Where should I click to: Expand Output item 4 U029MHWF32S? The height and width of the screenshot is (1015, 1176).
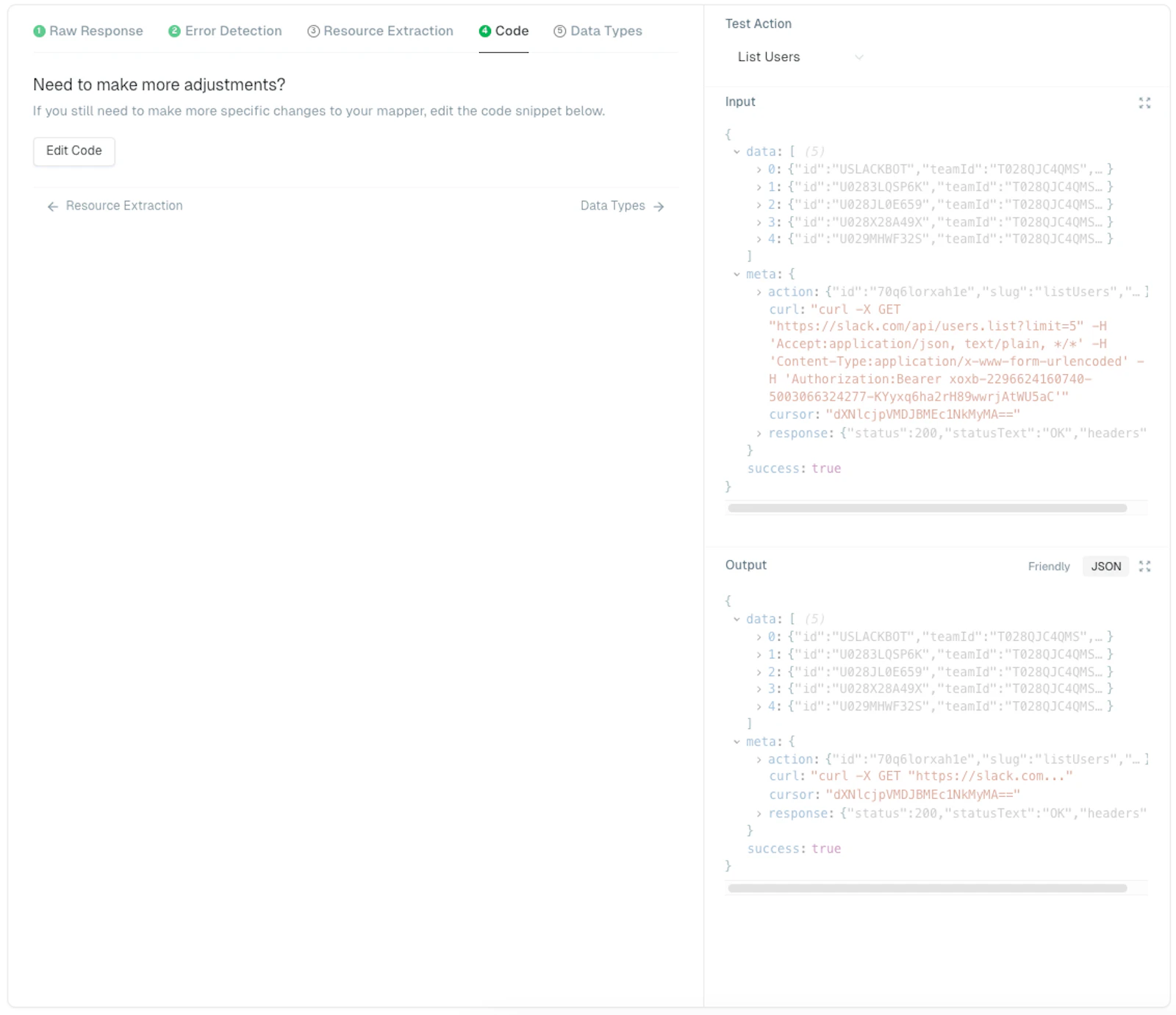click(x=759, y=707)
